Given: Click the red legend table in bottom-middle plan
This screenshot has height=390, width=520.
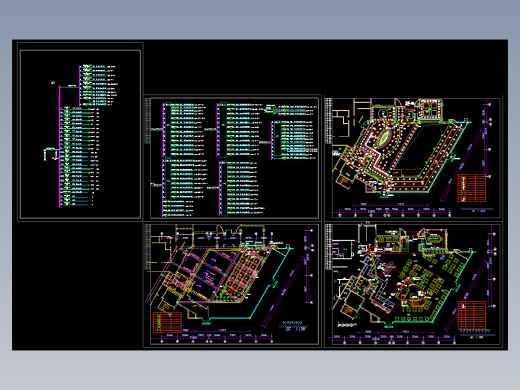Looking at the screenshot, I should click(x=167, y=322).
